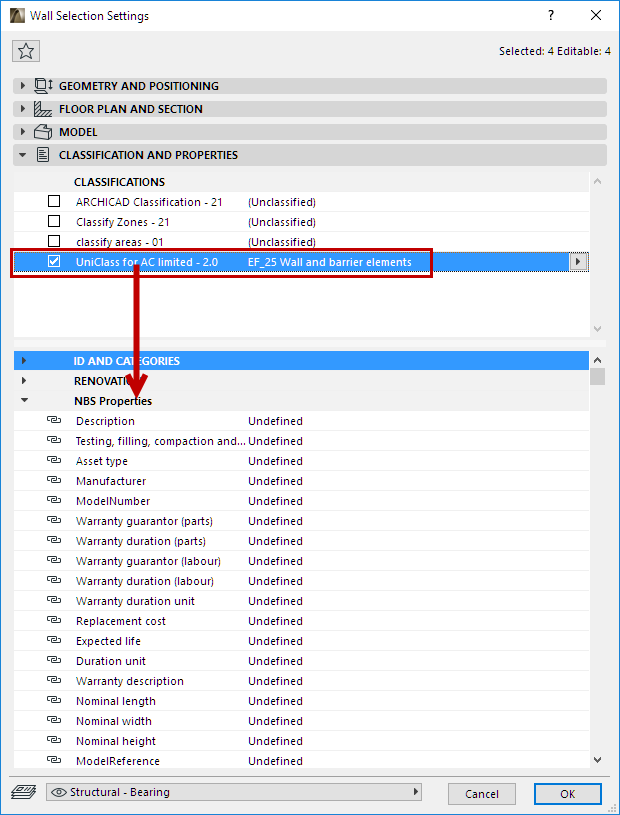Click the Floor Plan and Section panel icon

coord(44,109)
